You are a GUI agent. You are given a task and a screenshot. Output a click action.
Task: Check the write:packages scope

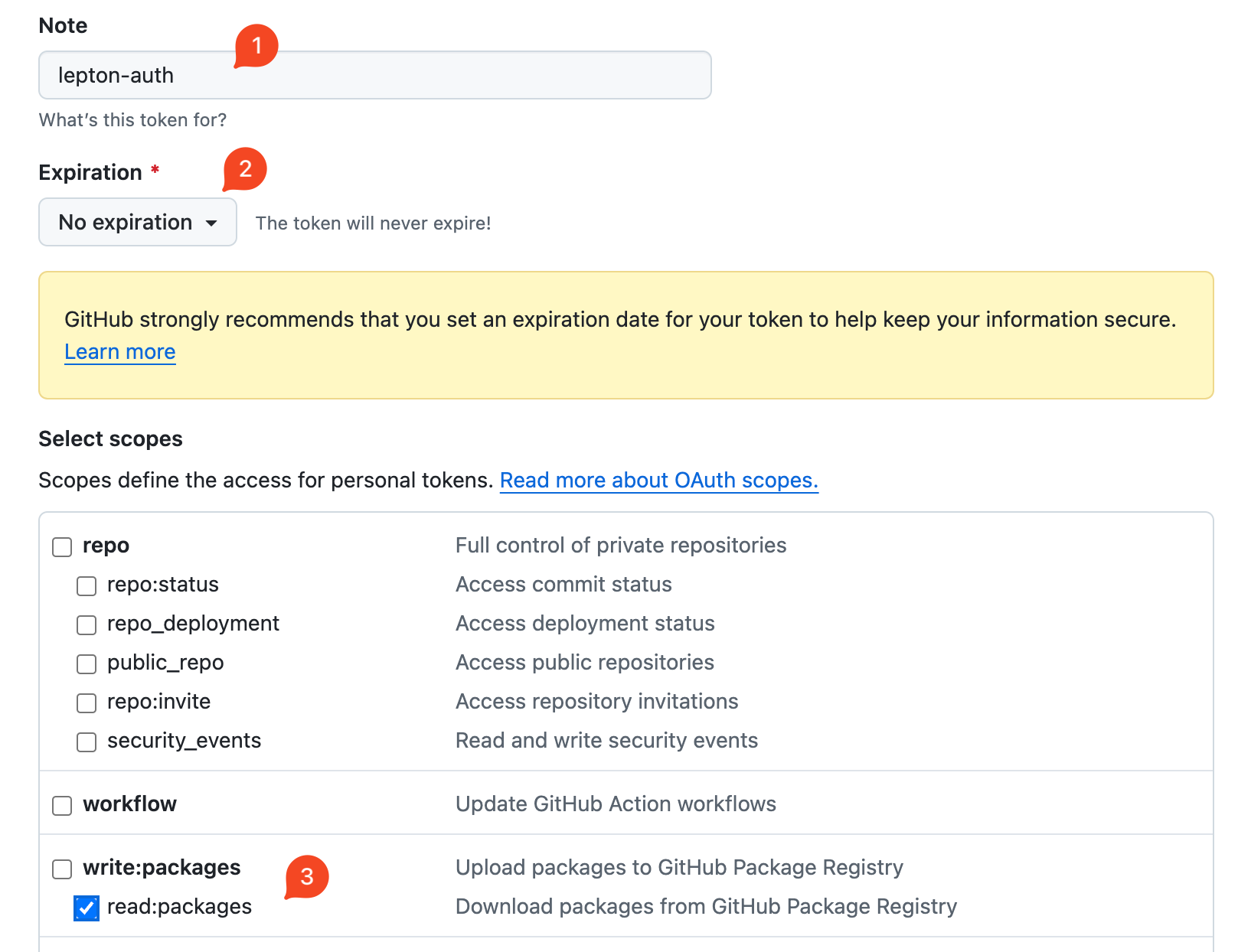click(x=62, y=869)
